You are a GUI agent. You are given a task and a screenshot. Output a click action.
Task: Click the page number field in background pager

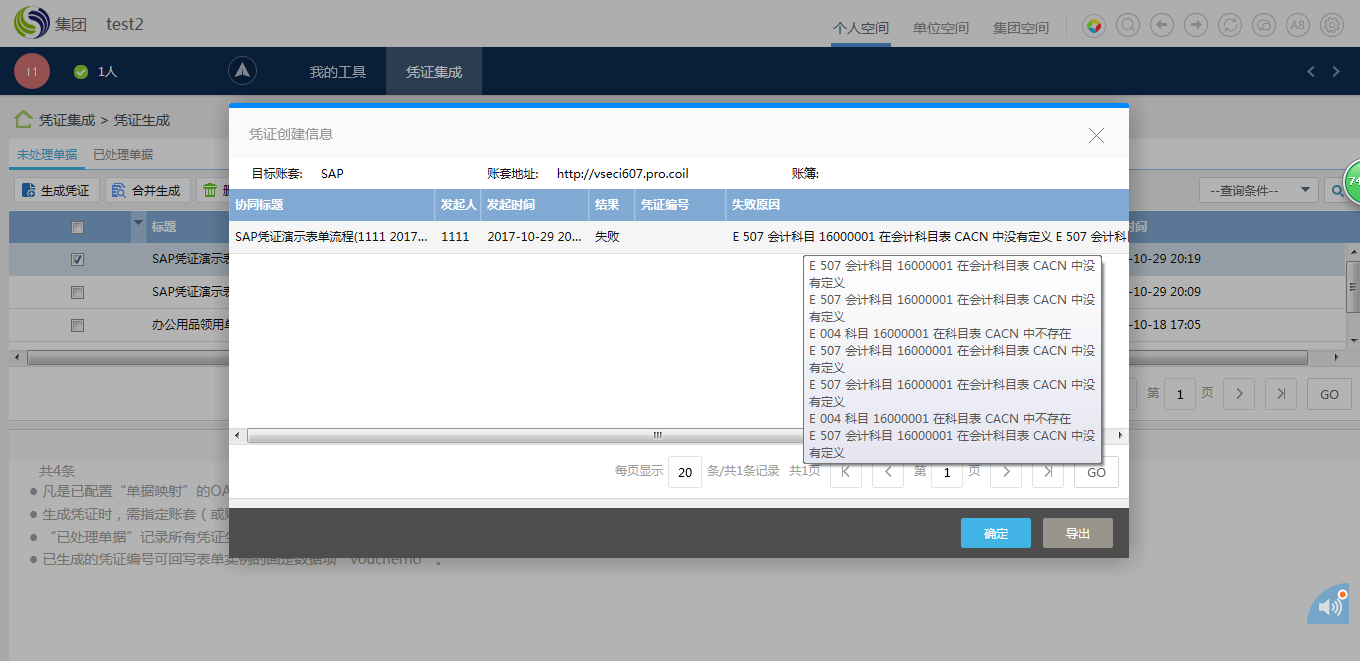pyautogui.click(x=1180, y=394)
